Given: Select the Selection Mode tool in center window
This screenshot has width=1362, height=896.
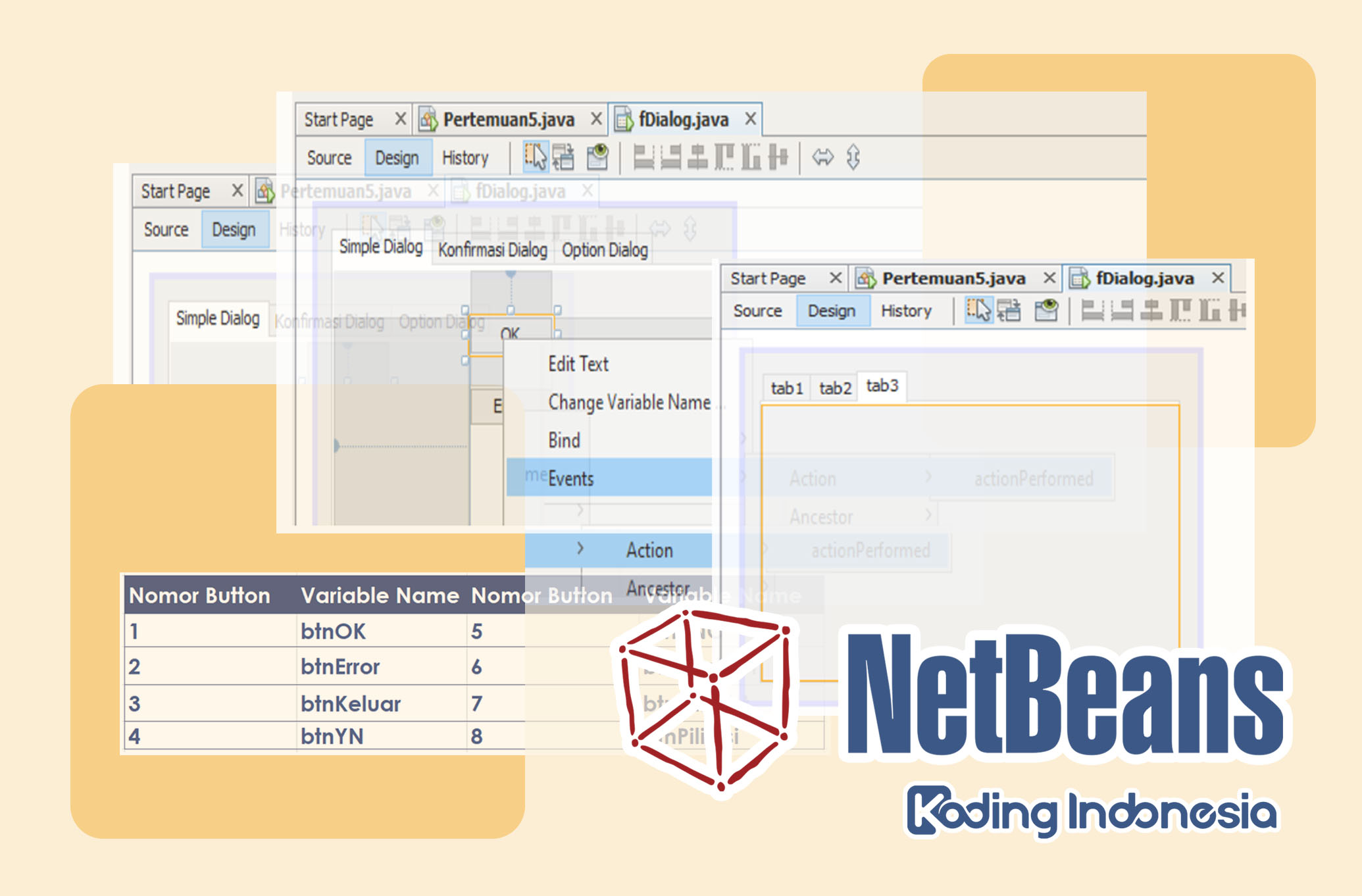Looking at the screenshot, I should point(535,157).
